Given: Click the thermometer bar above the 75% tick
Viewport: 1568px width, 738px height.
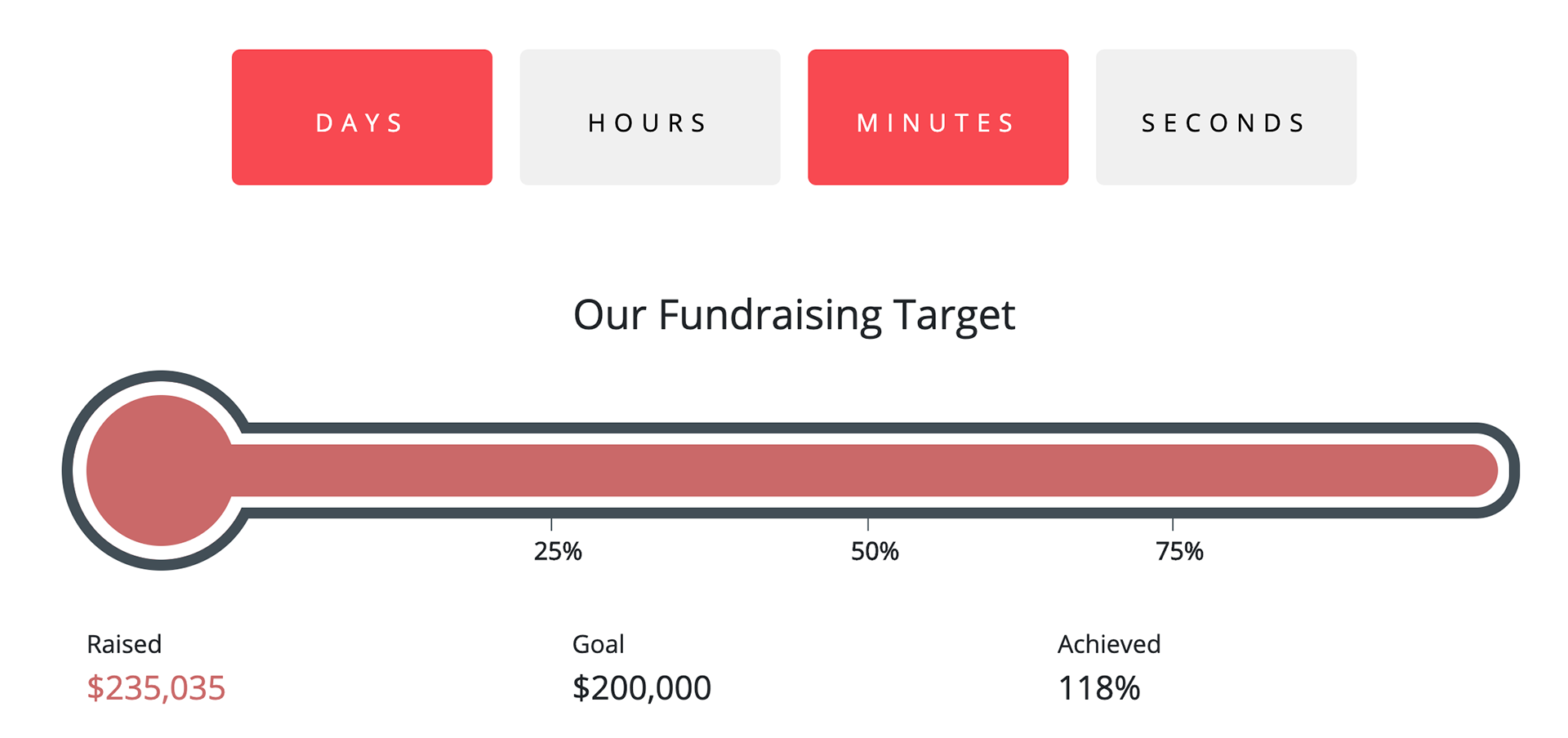Looking at the screenshot, I should coord(1173,470).
